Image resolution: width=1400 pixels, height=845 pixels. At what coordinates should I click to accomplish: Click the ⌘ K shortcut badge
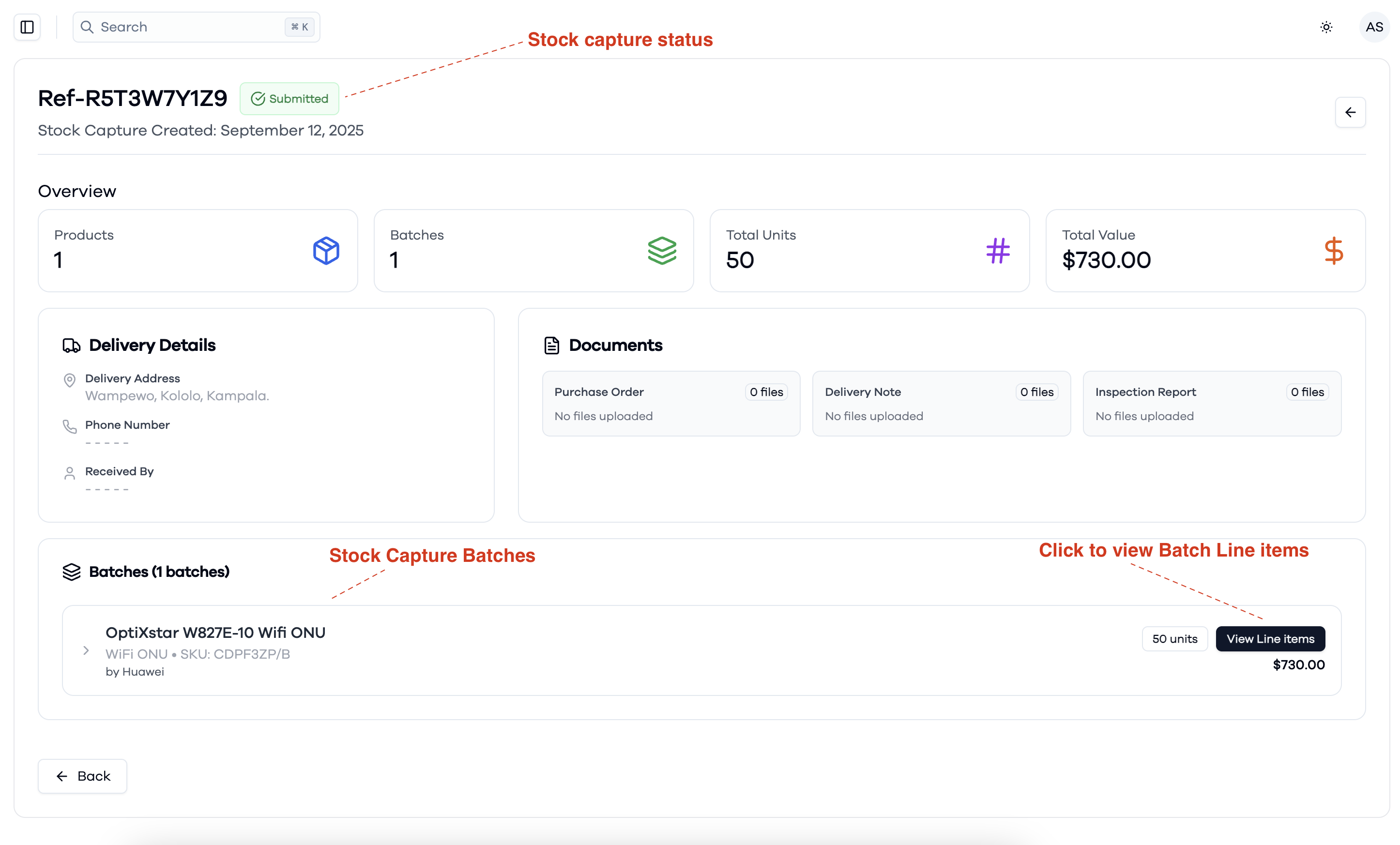(300, 27)
